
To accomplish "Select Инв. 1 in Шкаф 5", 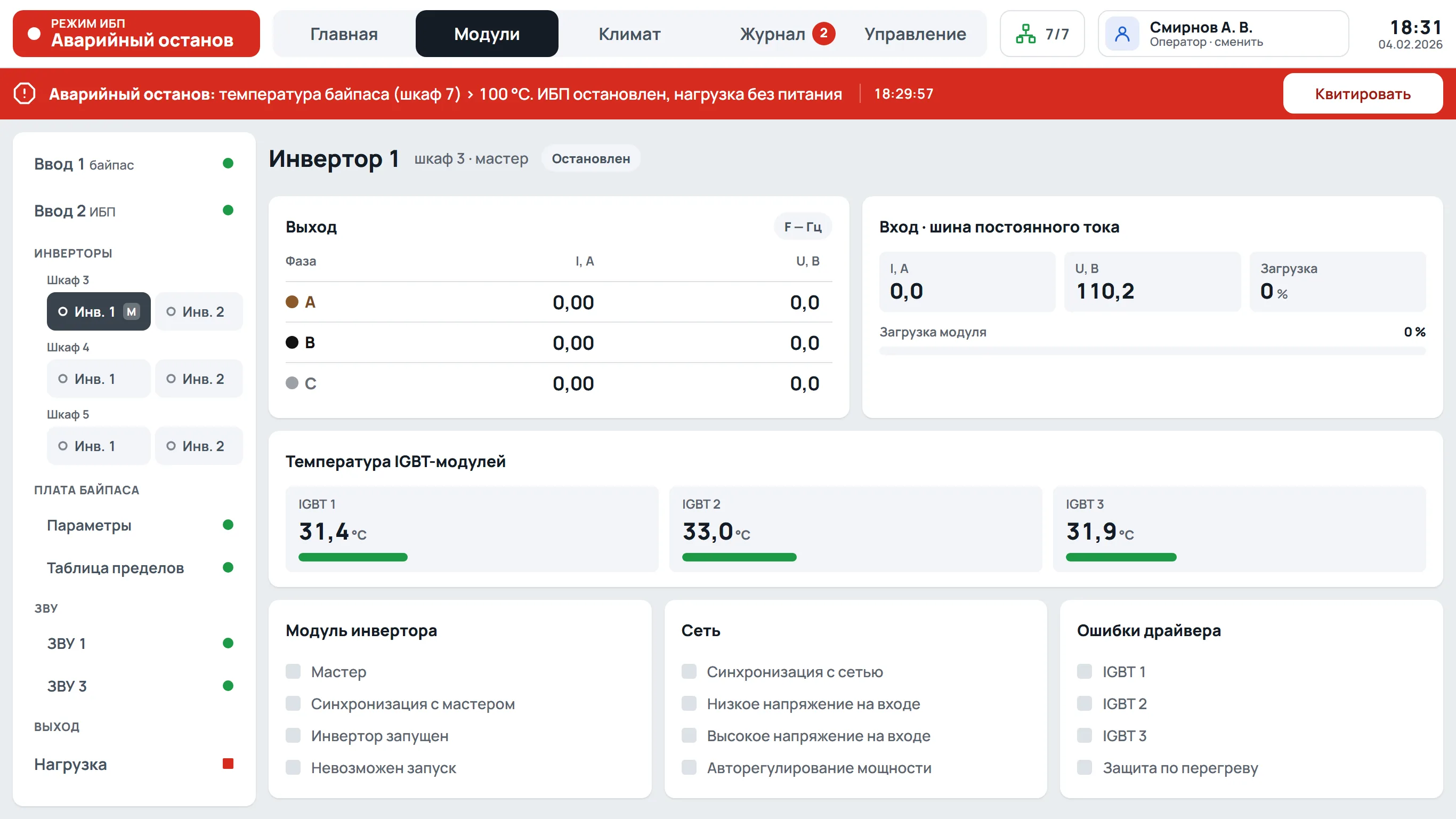I will (99, 446).
